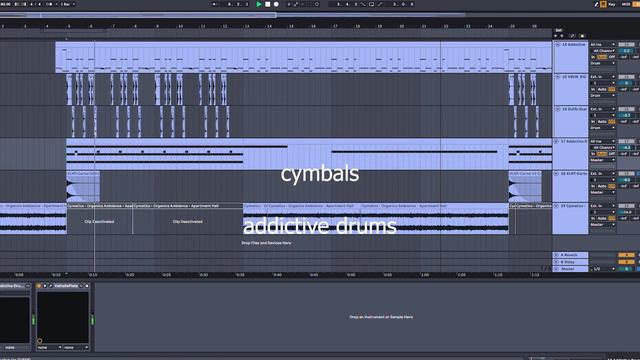This screenshot has width=640, height=360.
Task: Set track 15 monitor to Off
Action: tap(612, 89)
